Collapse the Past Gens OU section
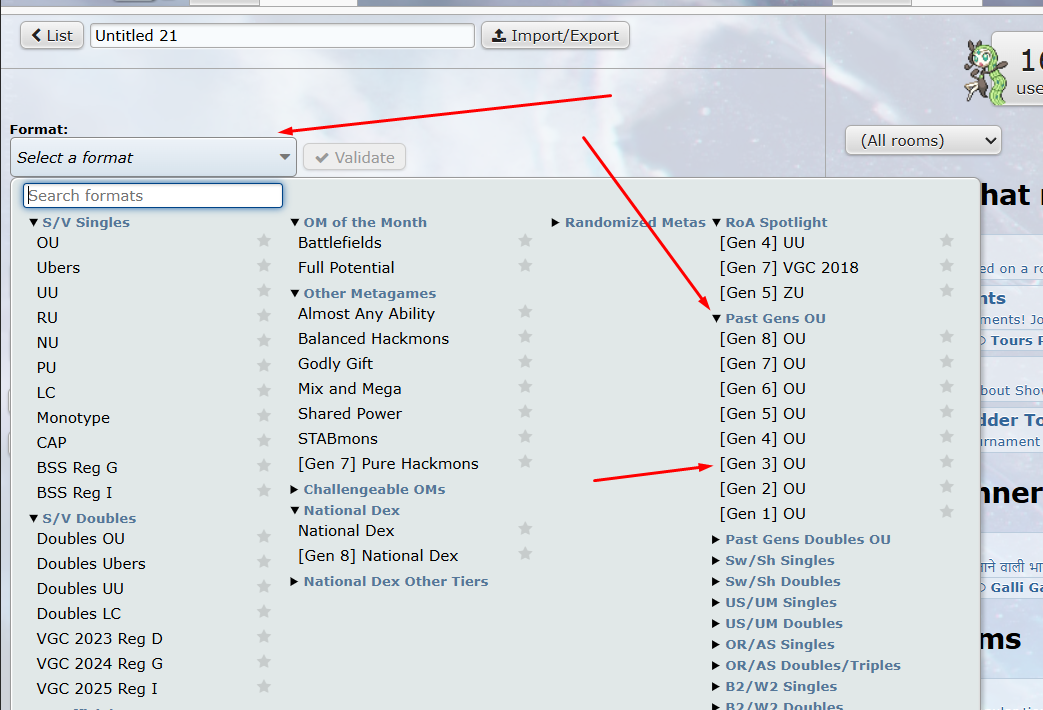Viewport: 1043px width, 710px height. (769, 318)
